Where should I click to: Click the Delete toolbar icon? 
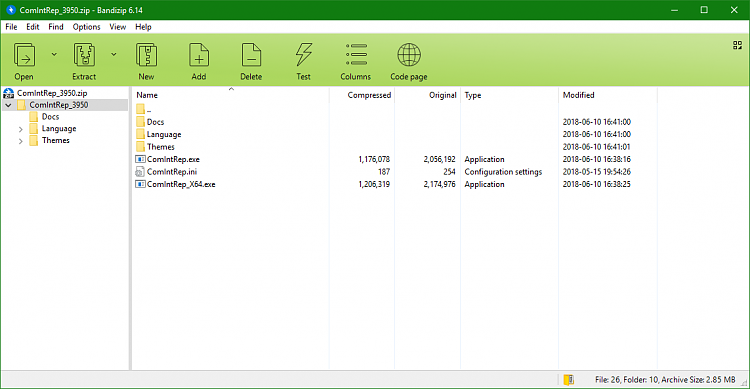(251, 56)
